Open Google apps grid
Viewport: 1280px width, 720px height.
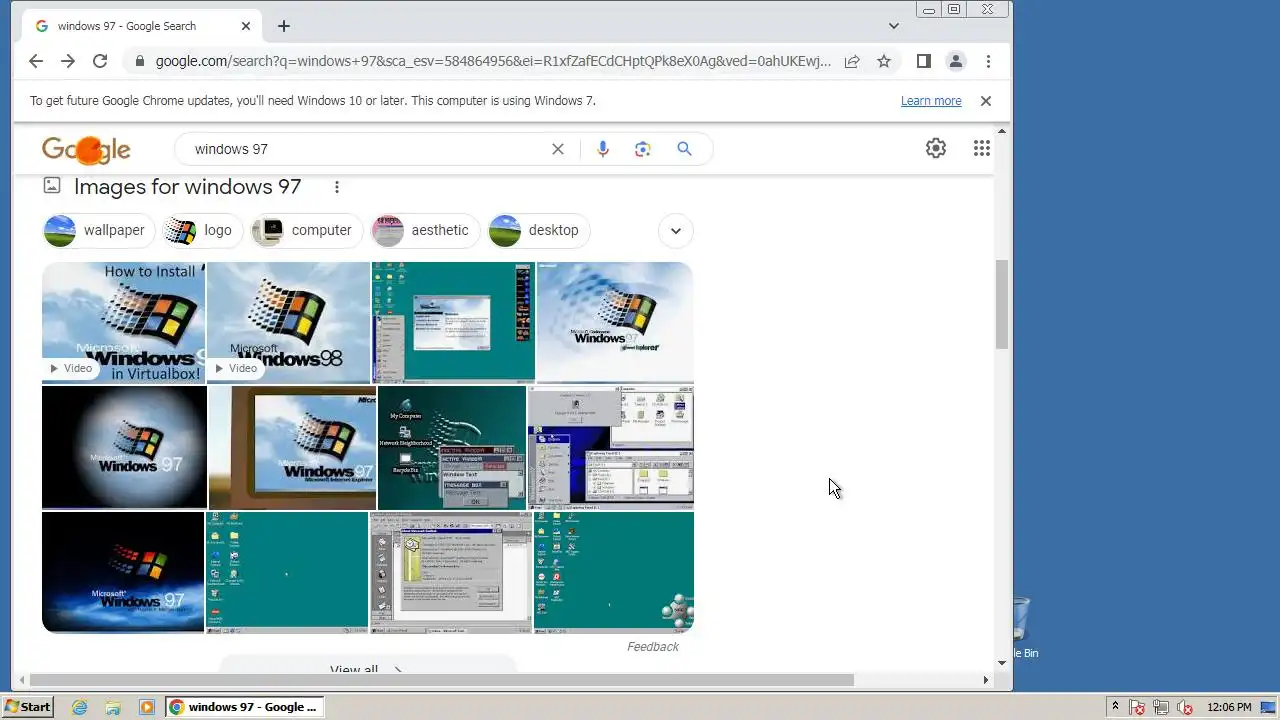coord(982,148)
